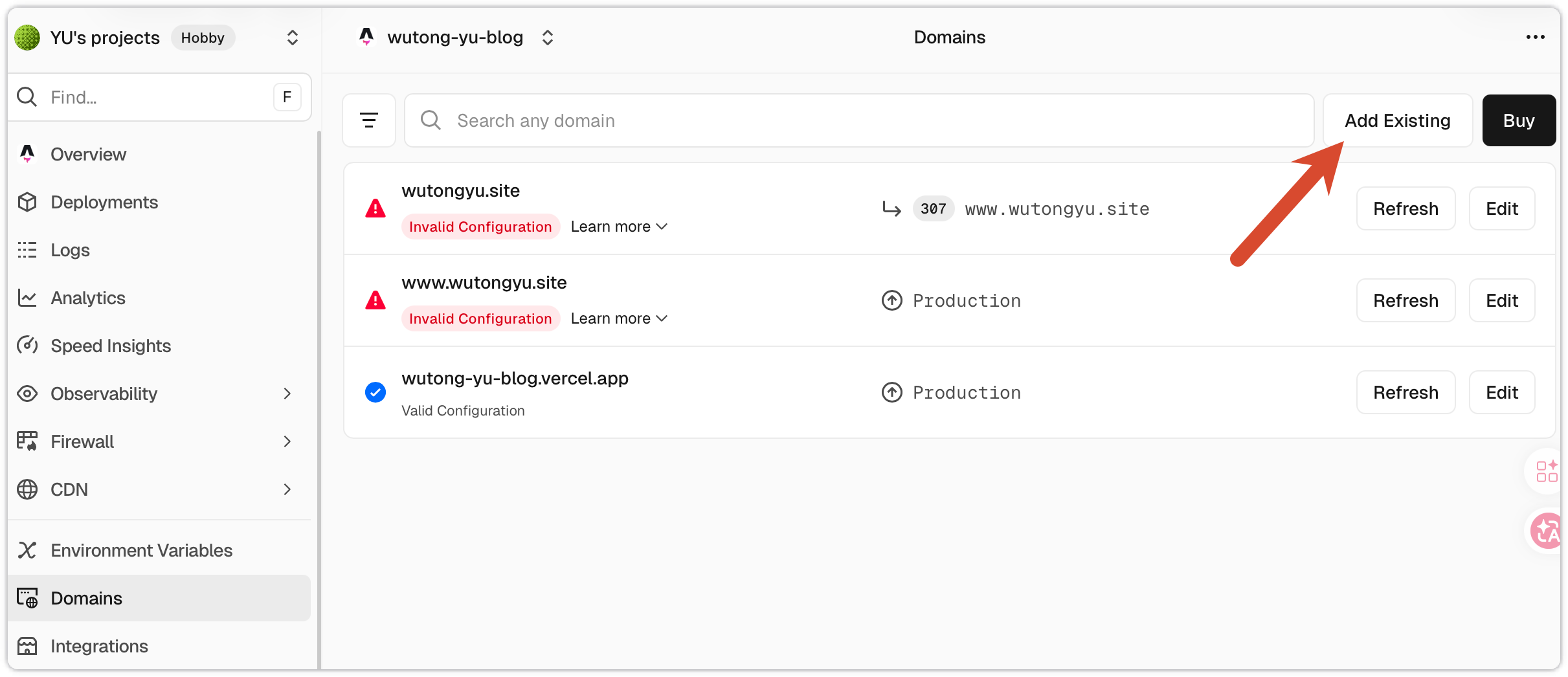Open Firewall settings label
This screenshot has width=1568, height=677.
click(82, 441)
